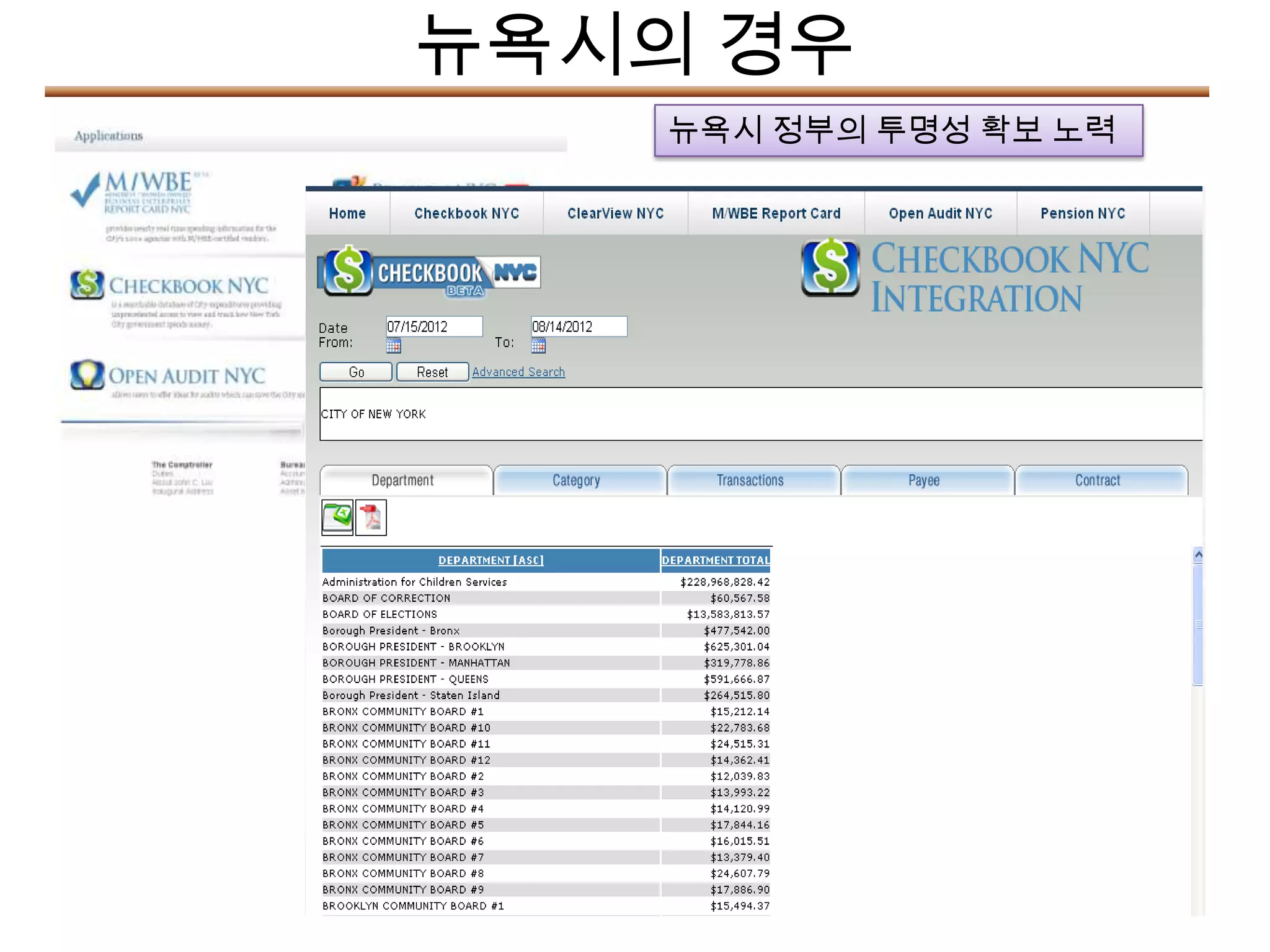
Task: Click the $15,494.37 total value
Action: (x=740, y=906)
